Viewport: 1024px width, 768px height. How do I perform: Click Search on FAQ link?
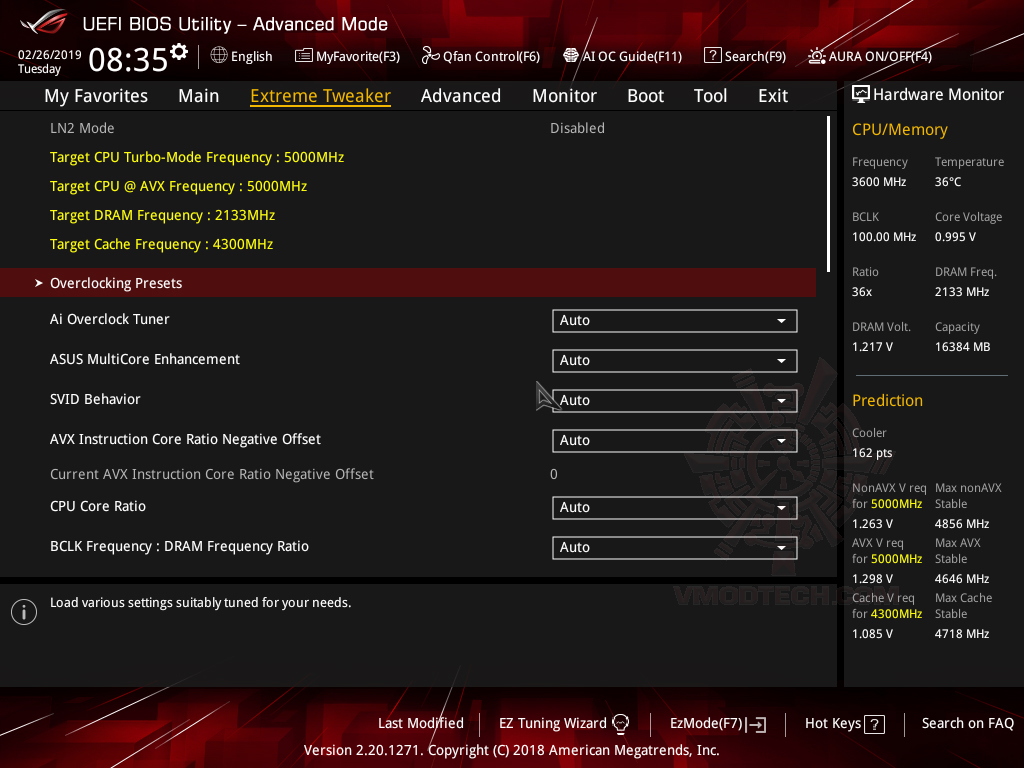point(967,723)
